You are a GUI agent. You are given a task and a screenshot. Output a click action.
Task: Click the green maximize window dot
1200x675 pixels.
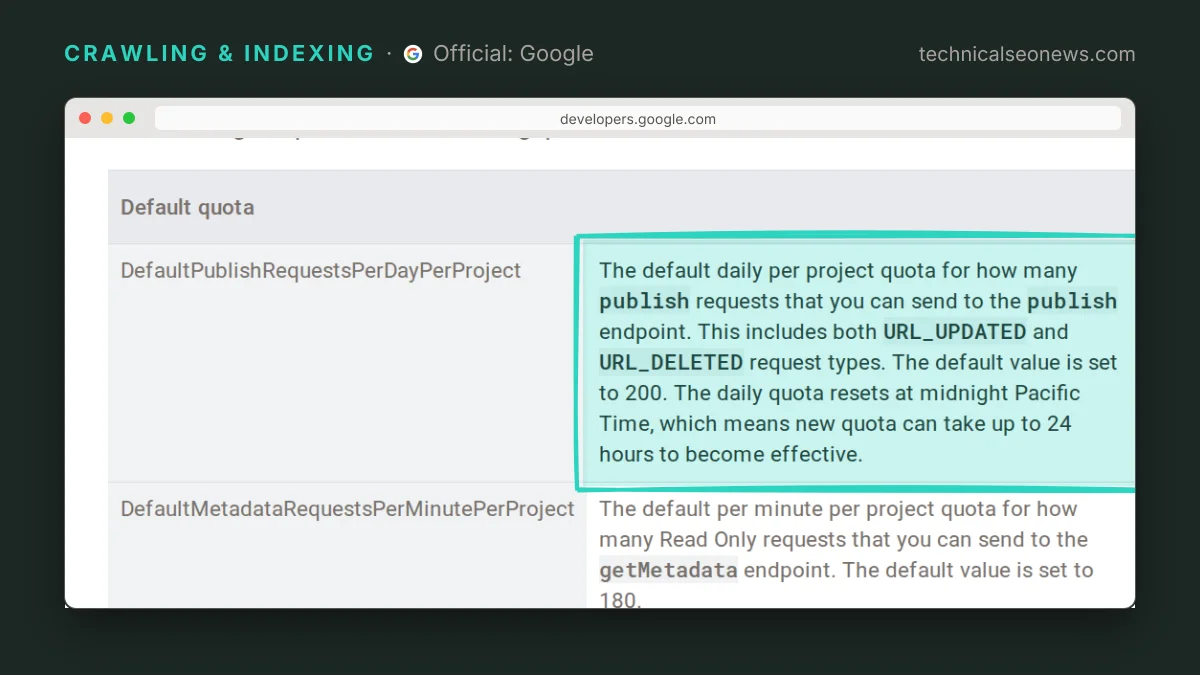(129, 118)
